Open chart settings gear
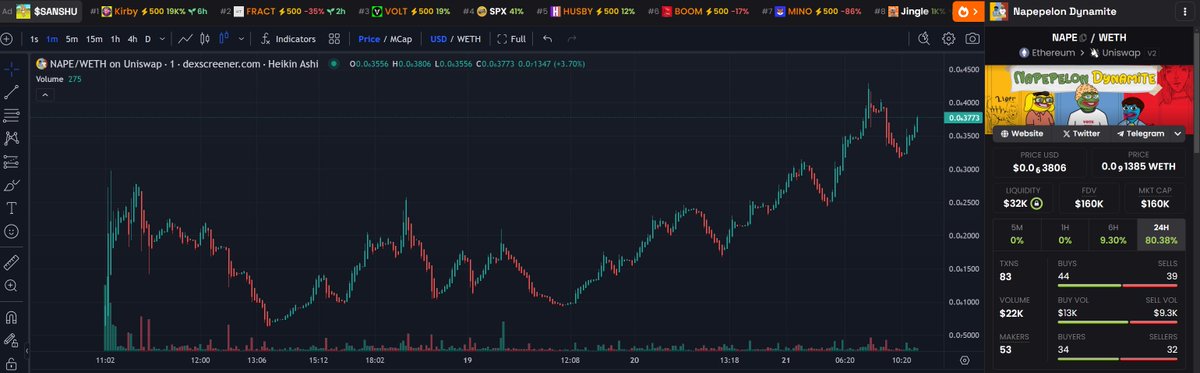The width and height of the screenshot is (1200, 373). coord(949,39)
